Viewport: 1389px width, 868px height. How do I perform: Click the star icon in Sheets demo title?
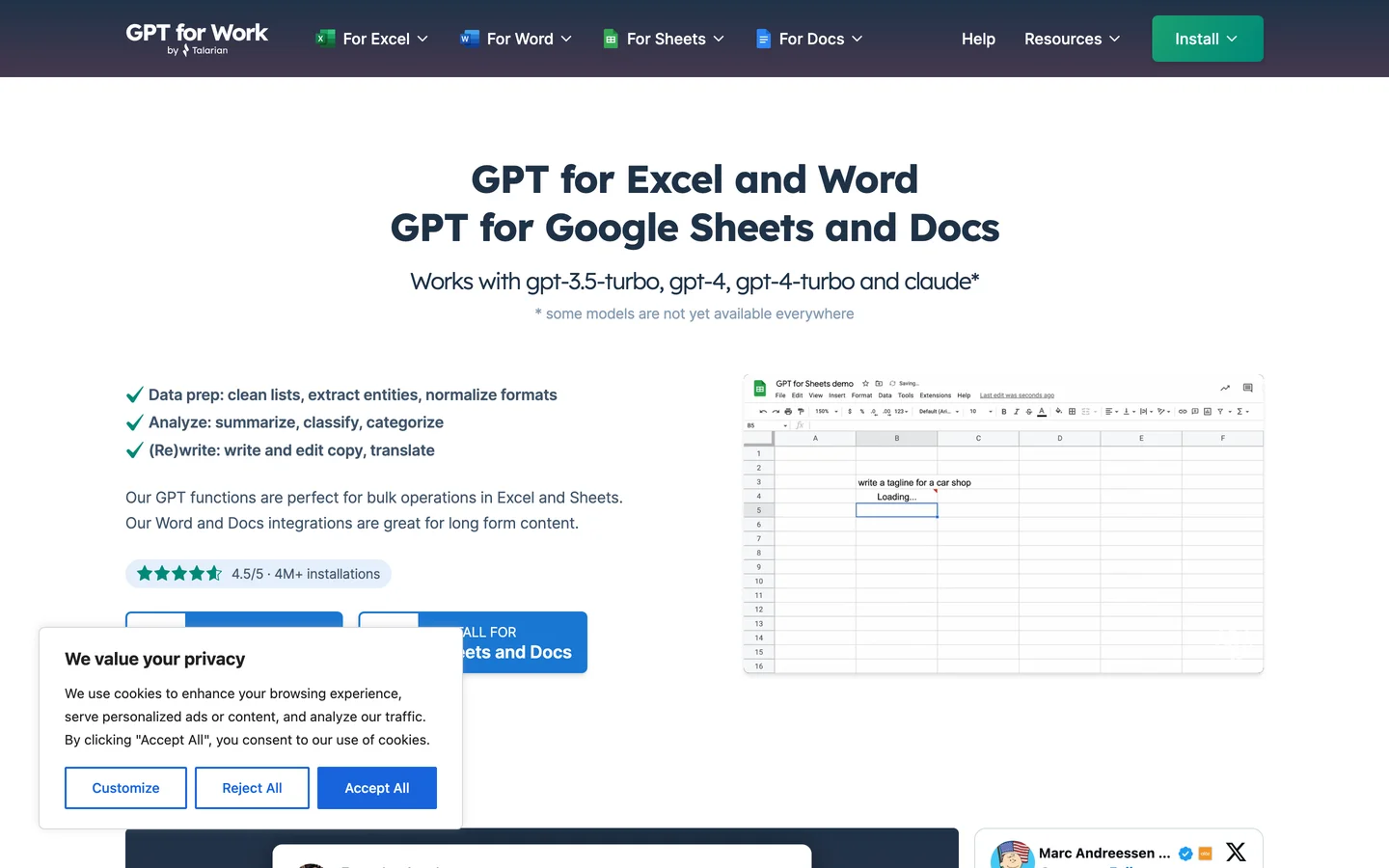point(865,384)
